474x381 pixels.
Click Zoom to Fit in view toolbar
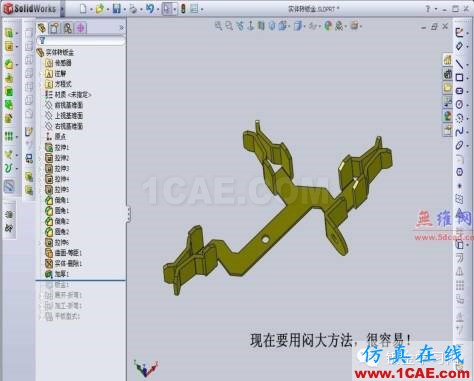coord(219,26)
